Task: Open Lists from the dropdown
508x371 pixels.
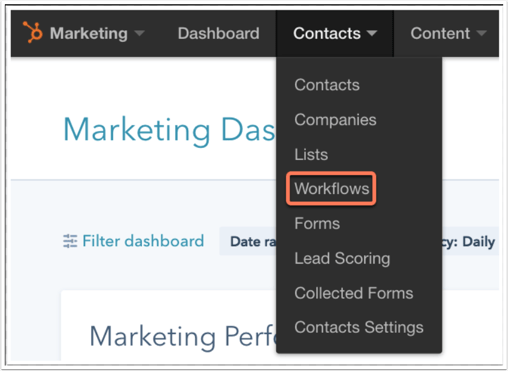Action: click(x=311, y=154)
